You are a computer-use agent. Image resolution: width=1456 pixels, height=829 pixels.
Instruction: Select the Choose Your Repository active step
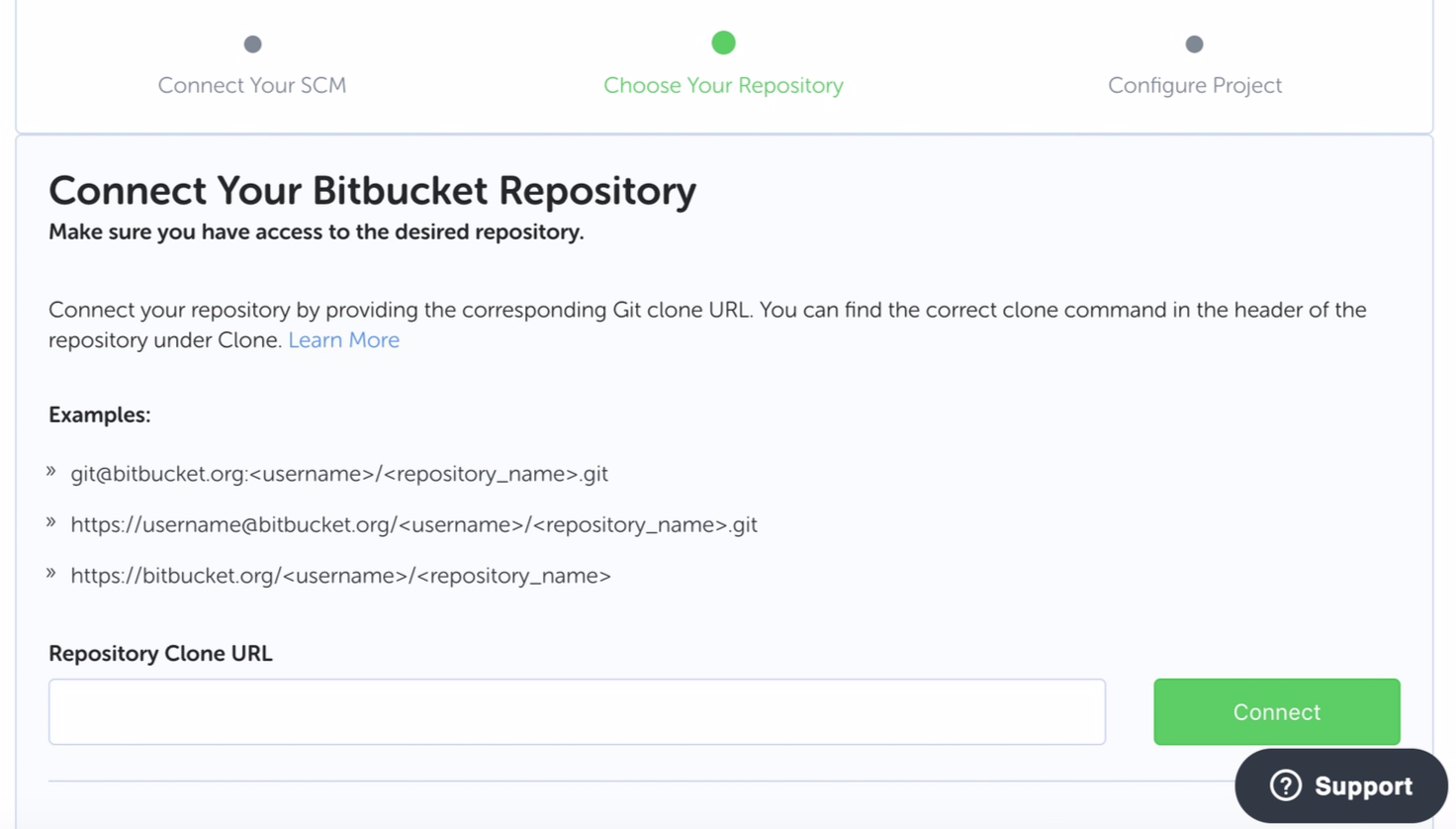[723, 85]
